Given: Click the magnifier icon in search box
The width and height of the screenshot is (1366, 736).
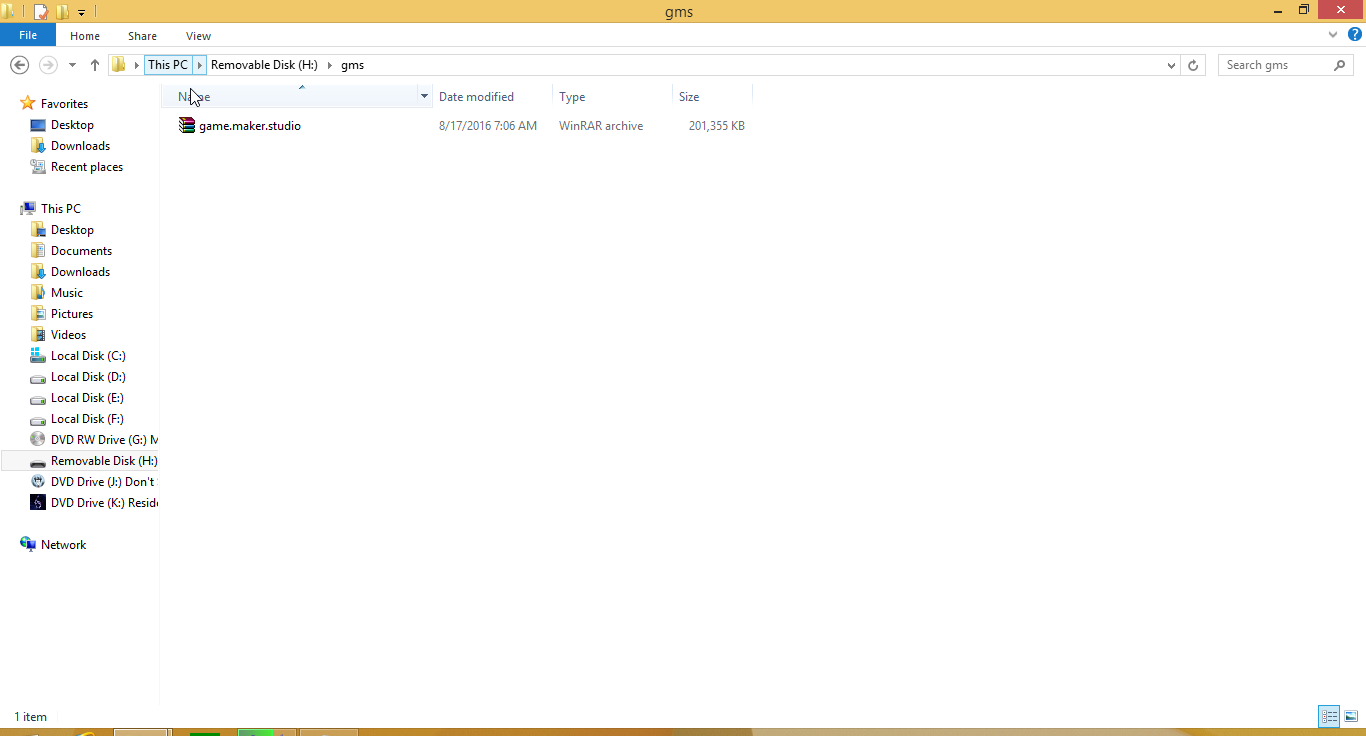Looking at the screenshot, I should coord(1340,65).
